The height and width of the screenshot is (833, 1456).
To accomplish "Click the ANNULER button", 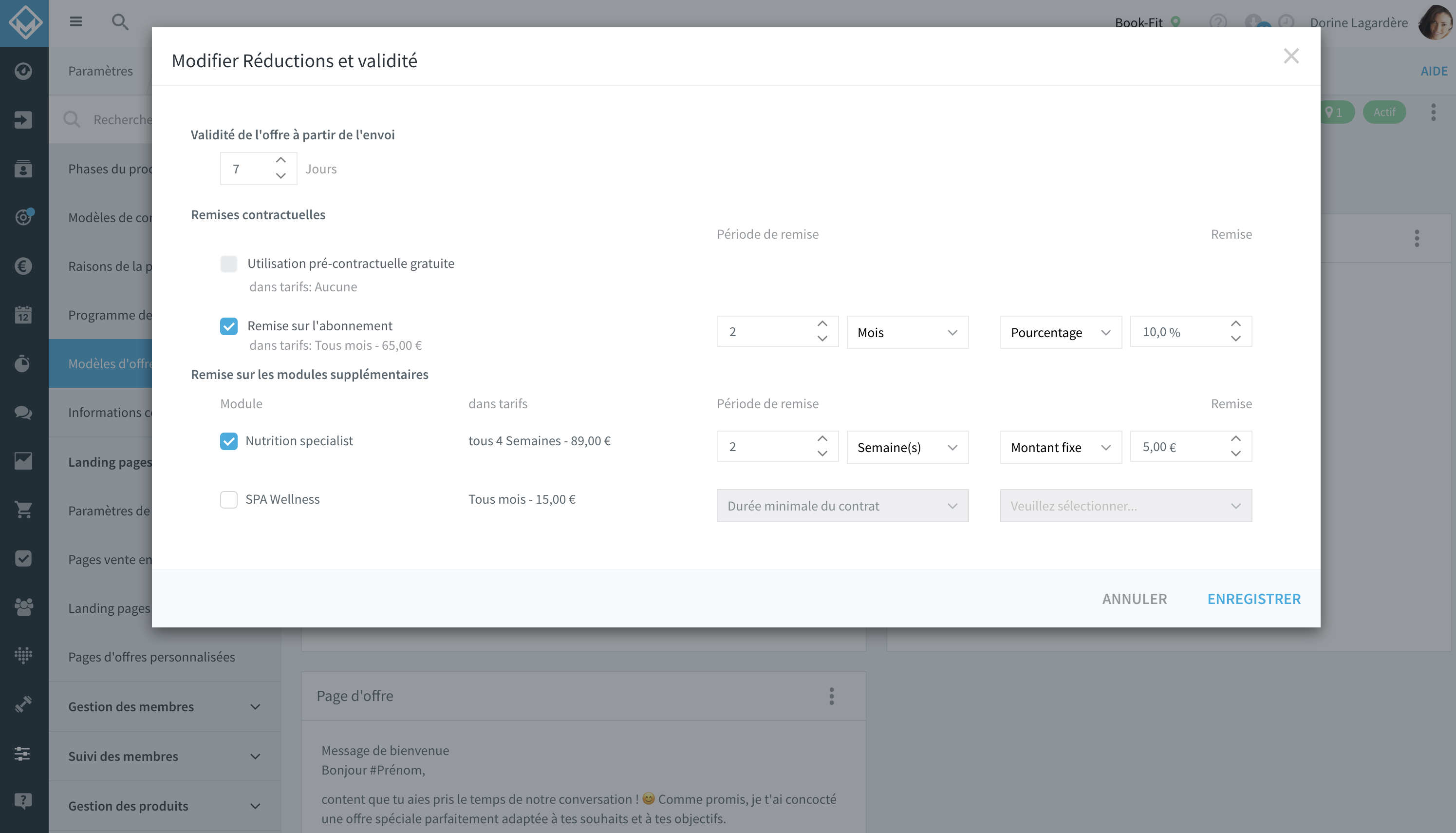I will [x=1135, y=599].
